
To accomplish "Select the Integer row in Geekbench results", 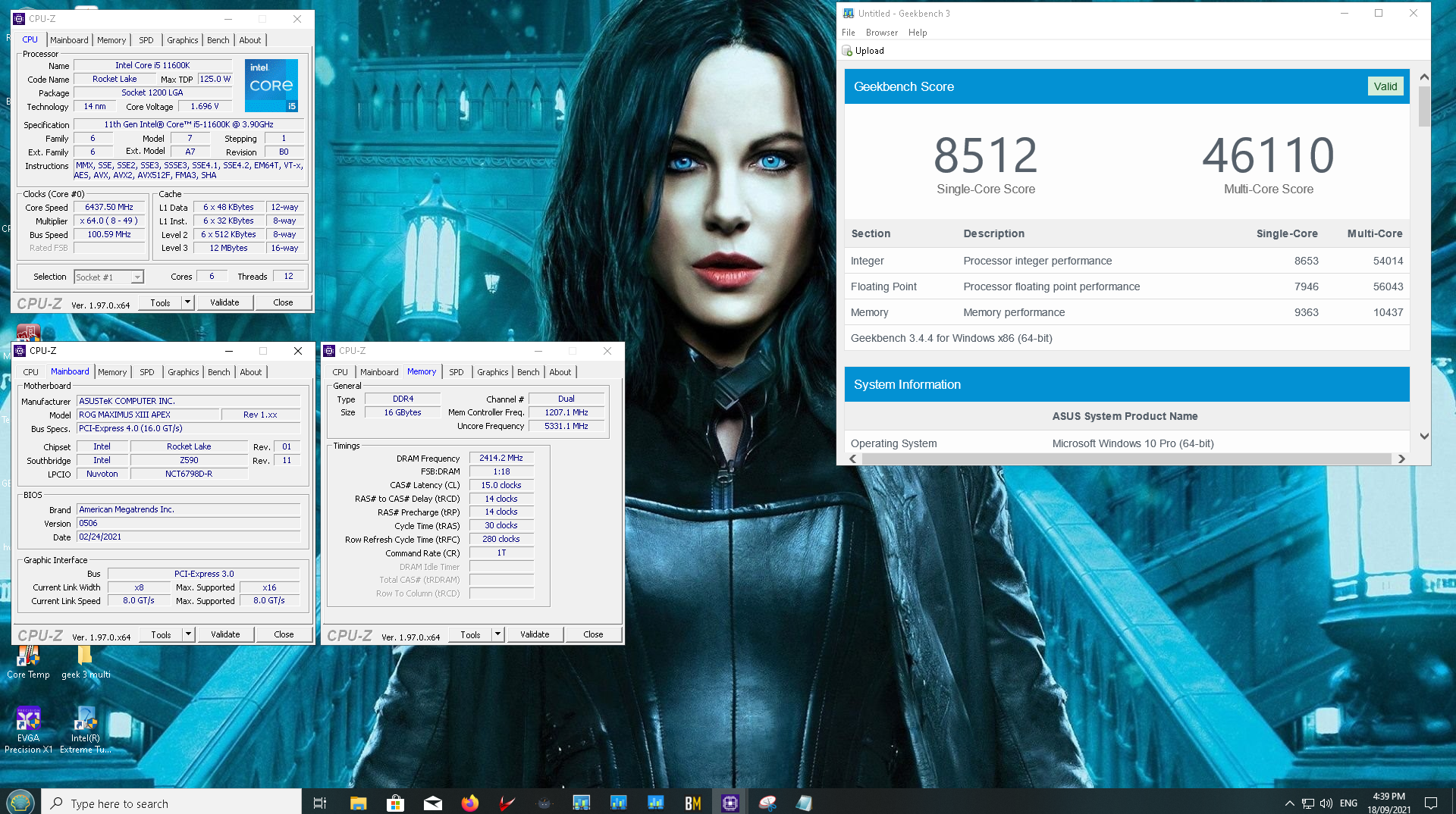I will click(x=1127, y=261).
